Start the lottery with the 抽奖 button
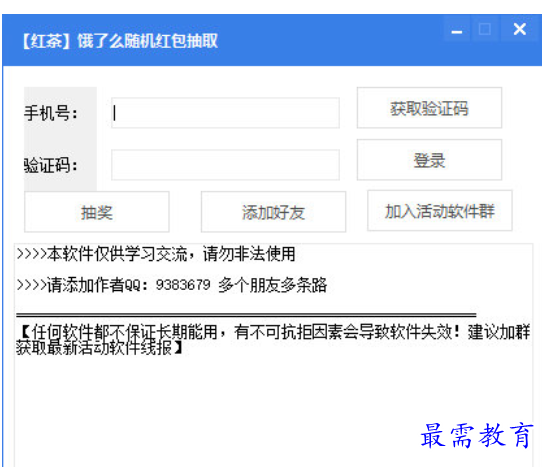Screen dimensions: 542x467 tap(97, 212)
